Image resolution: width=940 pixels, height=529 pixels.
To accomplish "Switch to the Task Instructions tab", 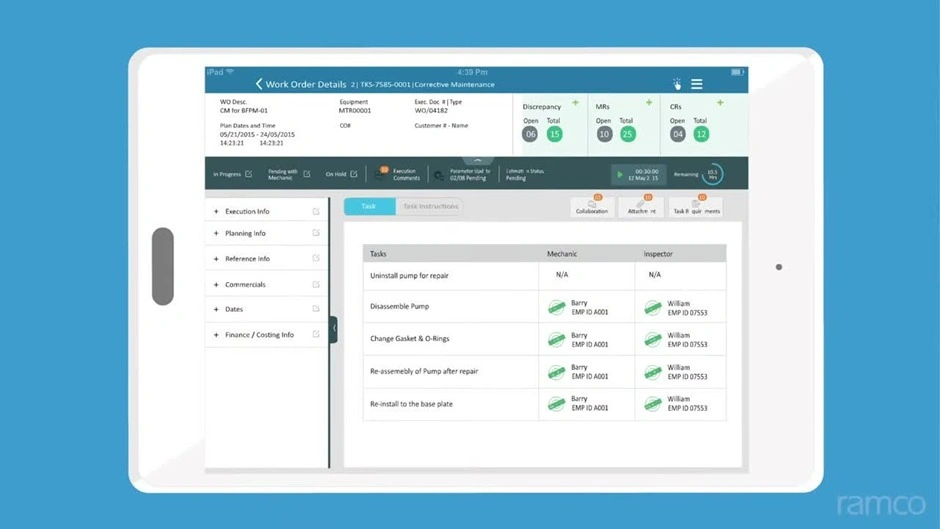I will [x=430, y=206].
